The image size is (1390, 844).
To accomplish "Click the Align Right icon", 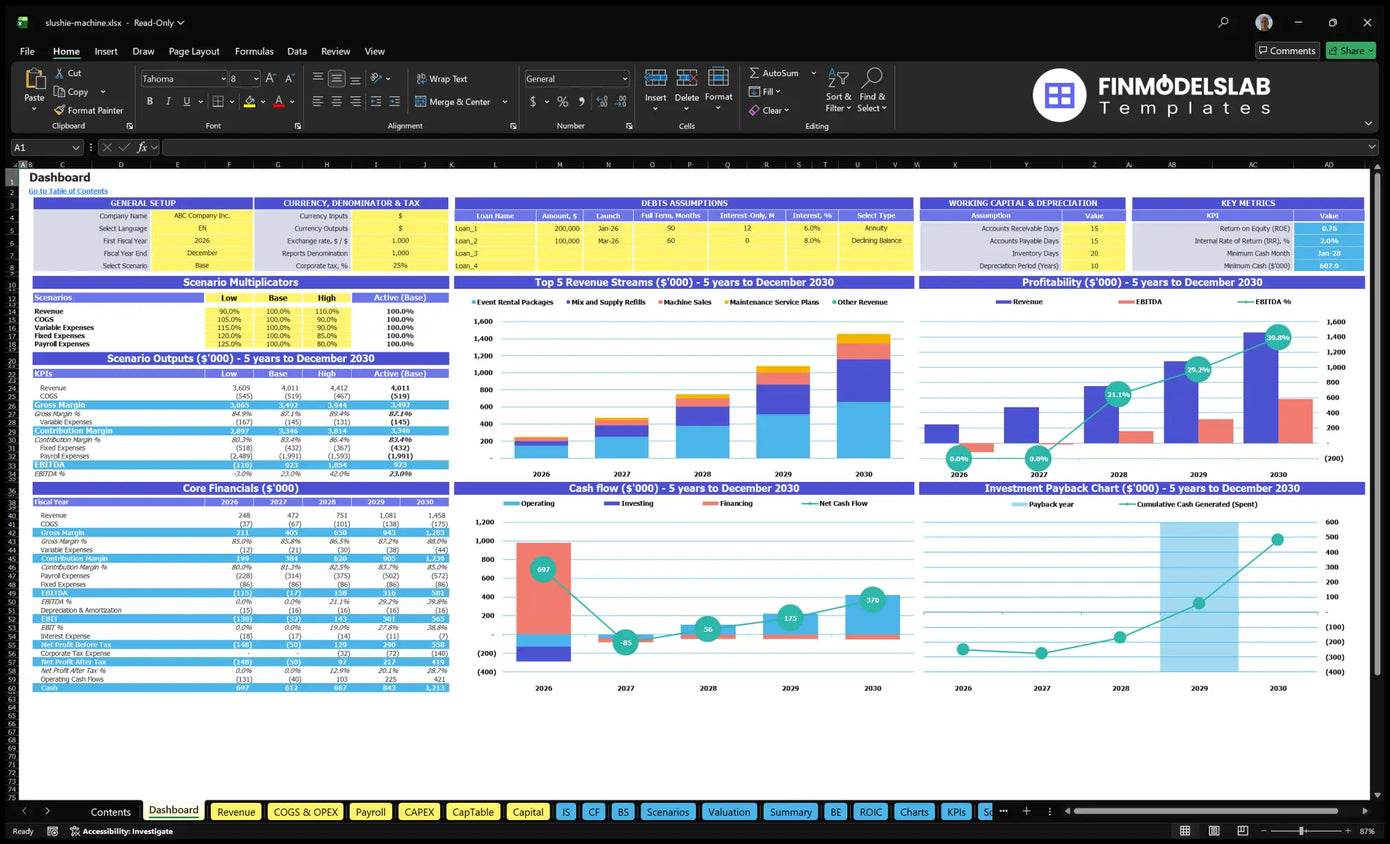I will (x=356, y=101).
